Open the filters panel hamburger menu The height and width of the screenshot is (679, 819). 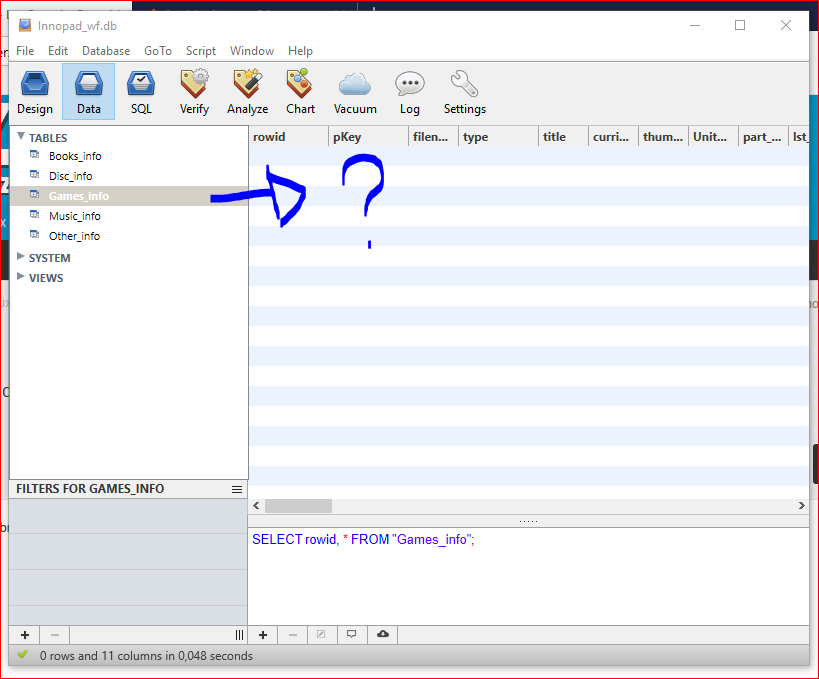(x=237, y=489)
